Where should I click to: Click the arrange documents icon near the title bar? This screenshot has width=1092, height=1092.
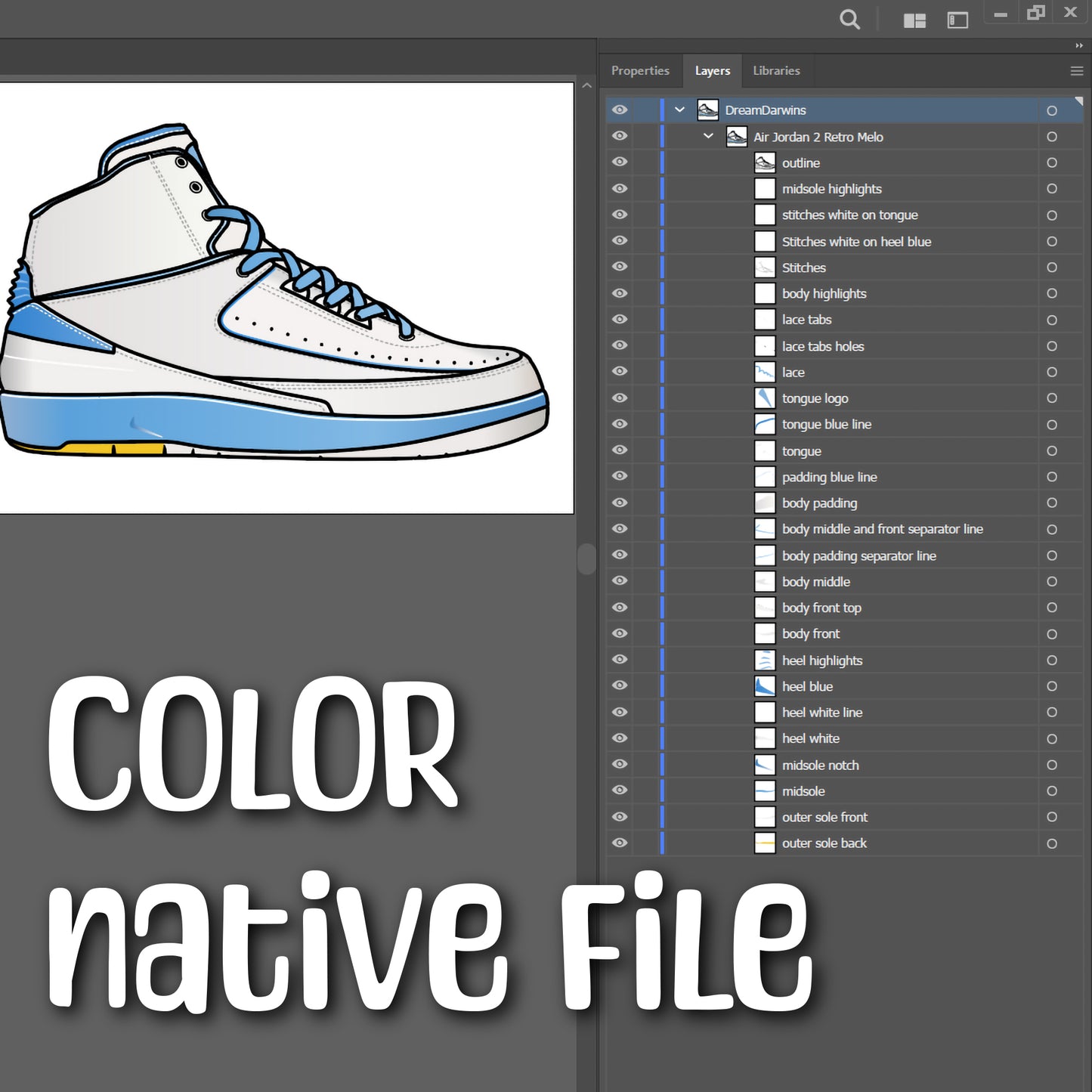click(x=914, y=20)
